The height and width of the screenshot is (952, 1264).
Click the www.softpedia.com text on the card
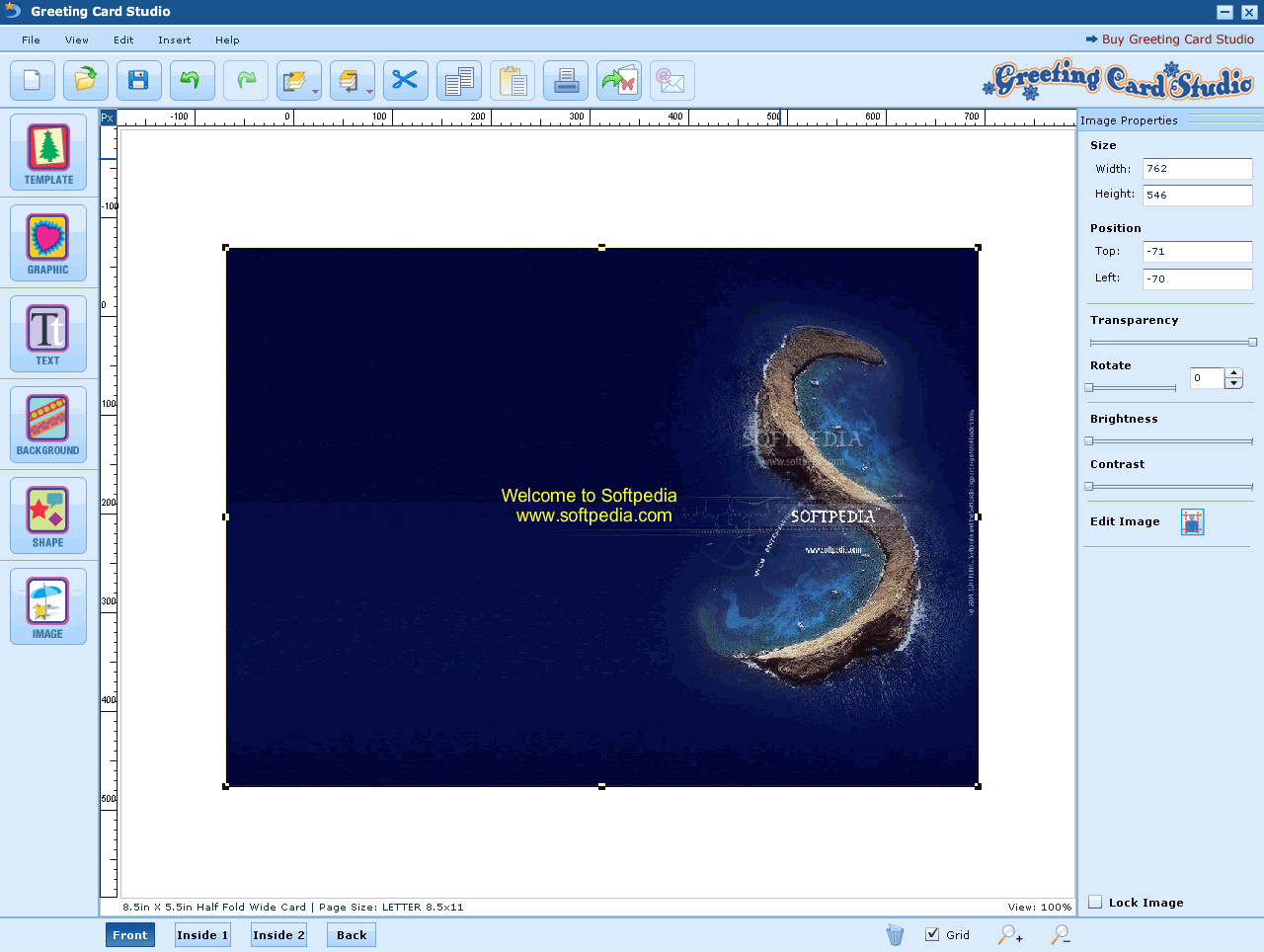(594, 516)
